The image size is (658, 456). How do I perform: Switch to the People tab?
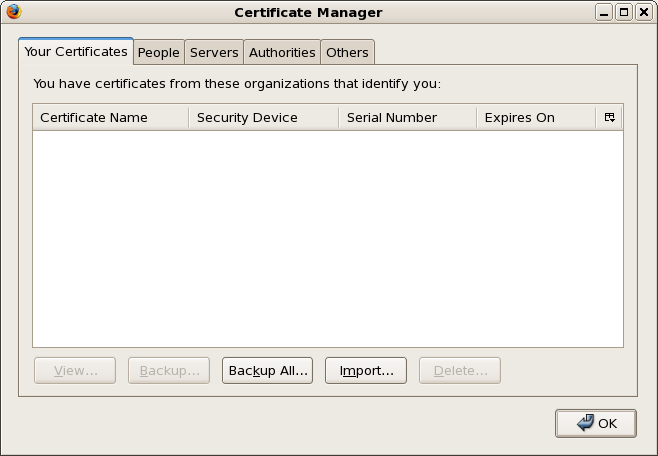pyautogui.click(x=158, y=52)
